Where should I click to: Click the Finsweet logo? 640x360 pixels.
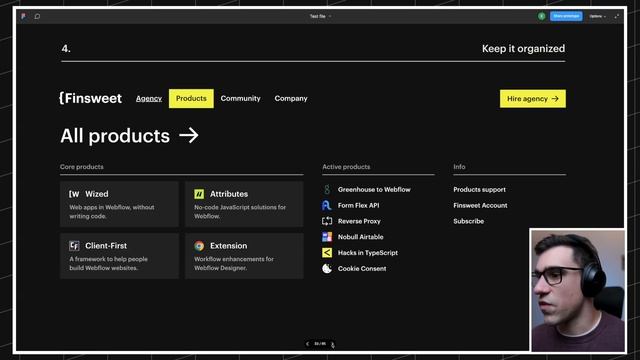point(90,98)
